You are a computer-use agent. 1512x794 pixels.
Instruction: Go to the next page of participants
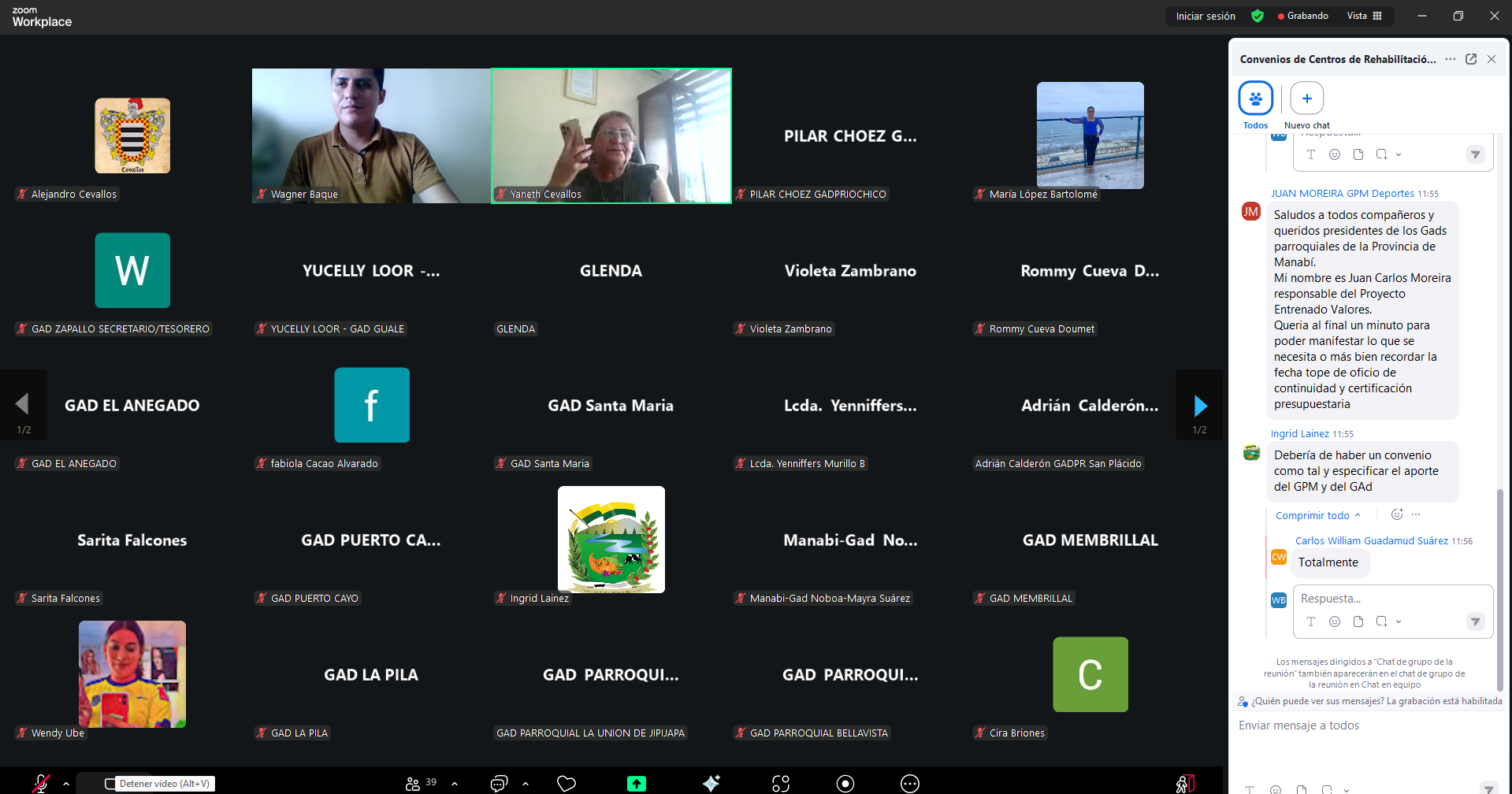click(1199, 406)
